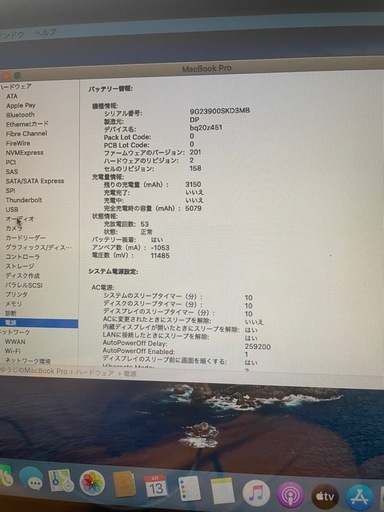384x512 pixels.
Task: Open Contacts from the Dock
Action: [124, 484]
